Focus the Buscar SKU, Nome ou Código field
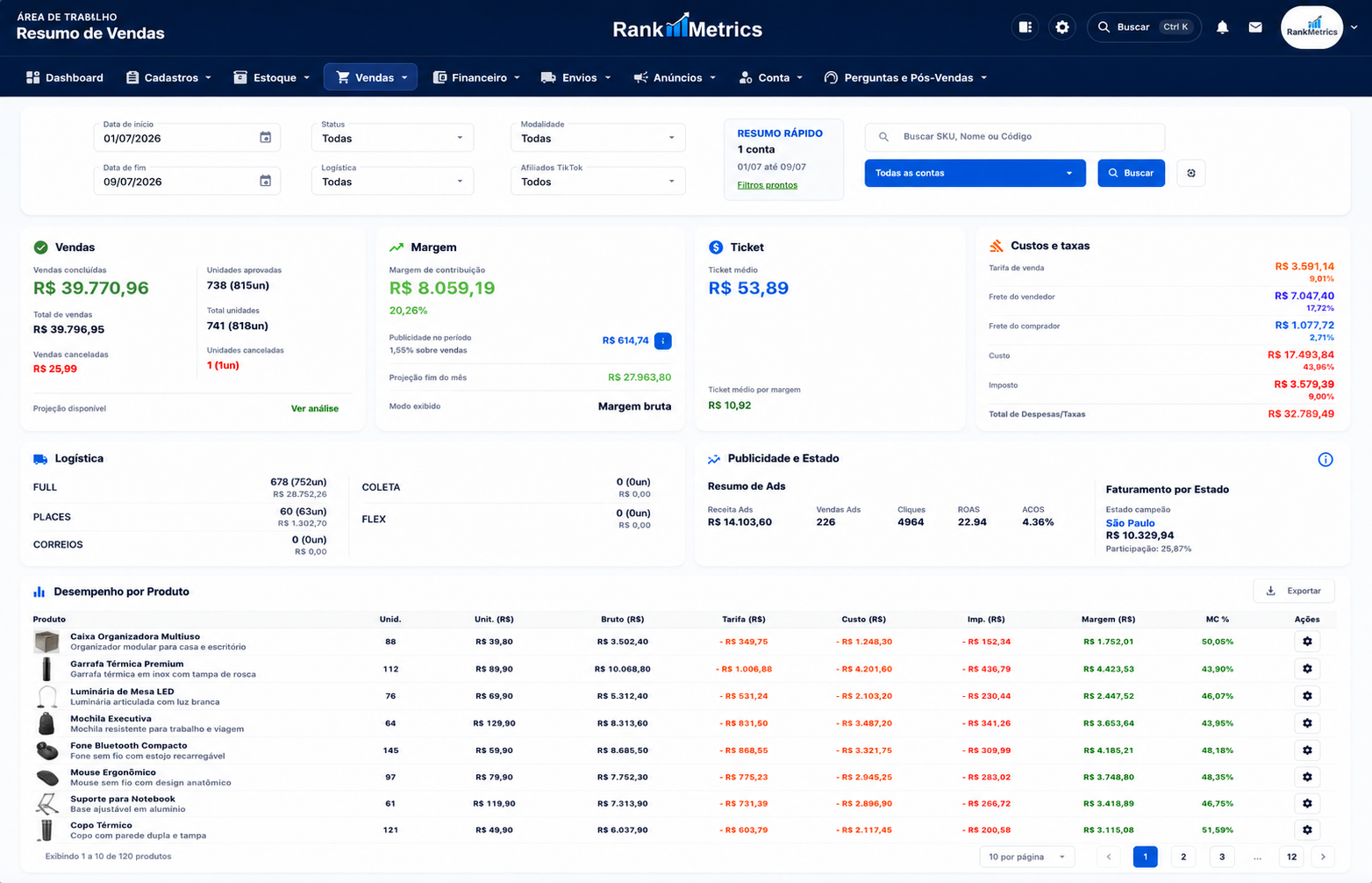1372x883 pixels. (1015, 137)
